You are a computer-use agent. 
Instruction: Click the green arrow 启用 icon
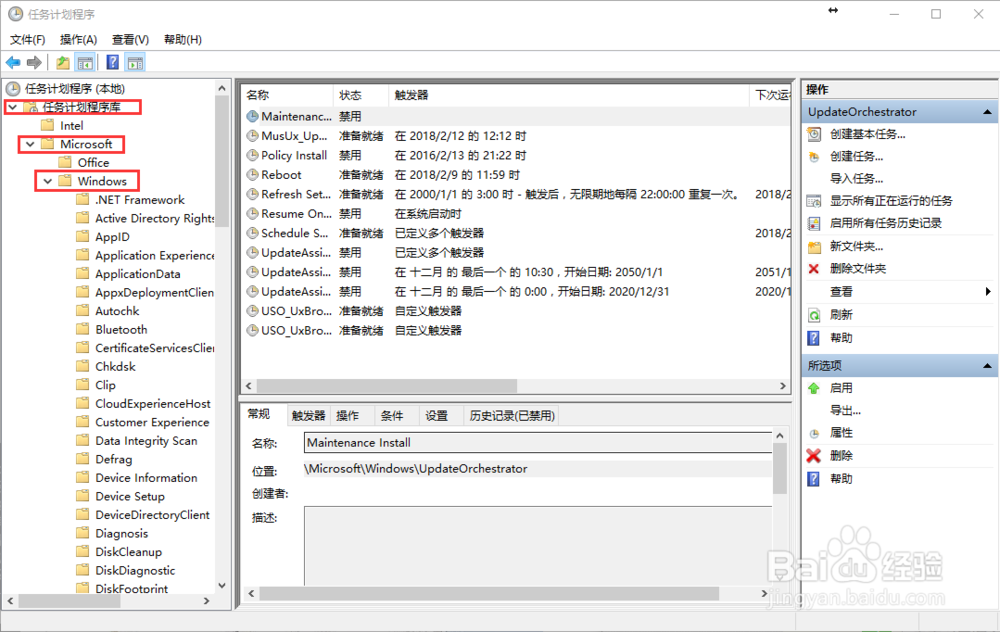click(x=814, y=388)
